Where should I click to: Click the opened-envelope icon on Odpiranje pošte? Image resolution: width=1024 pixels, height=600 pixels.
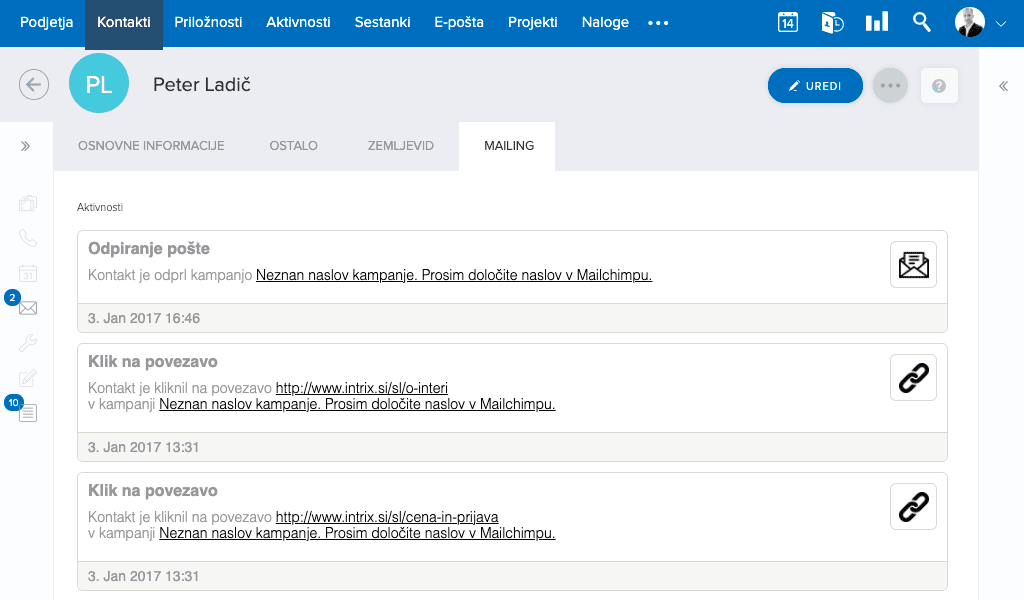tap(913, 264)
